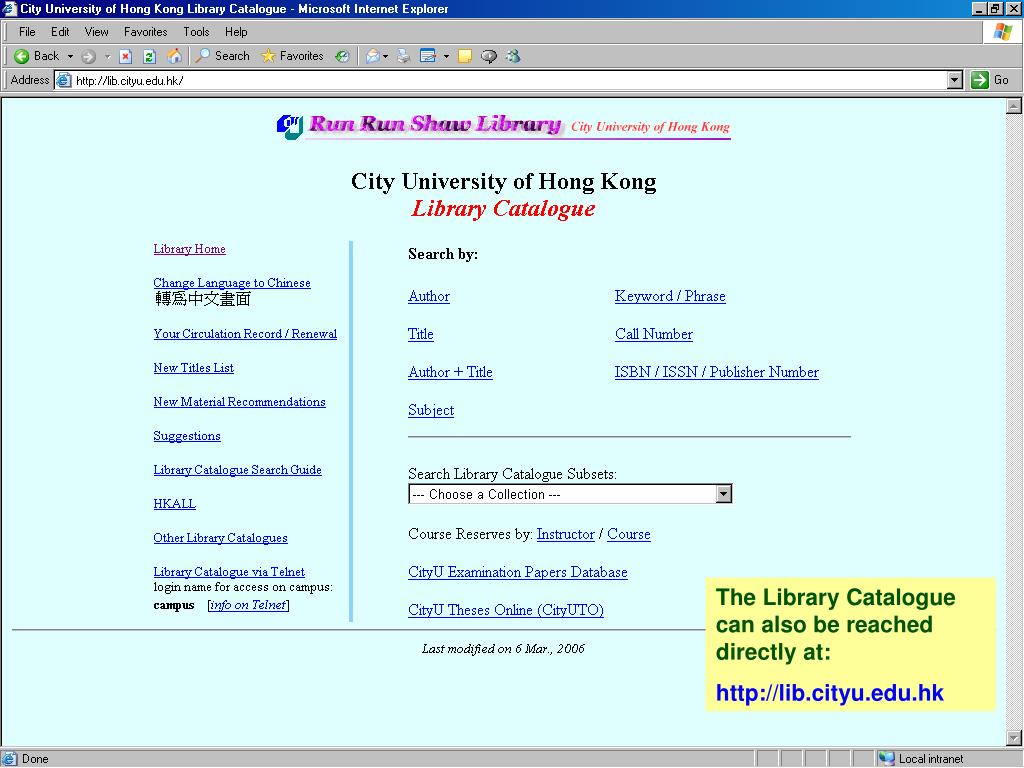Open the Discuss speech bubble icon

point(488,56)
